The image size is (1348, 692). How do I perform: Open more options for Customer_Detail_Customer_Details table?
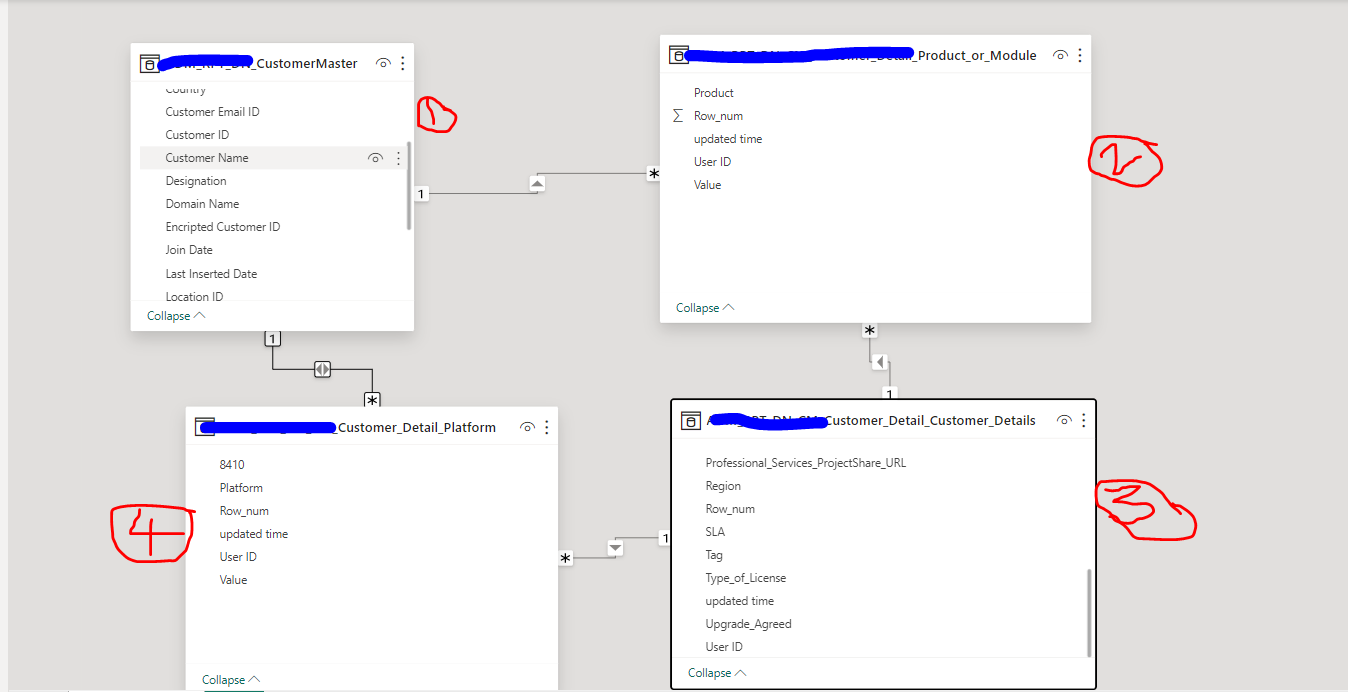coord(1084,420)
